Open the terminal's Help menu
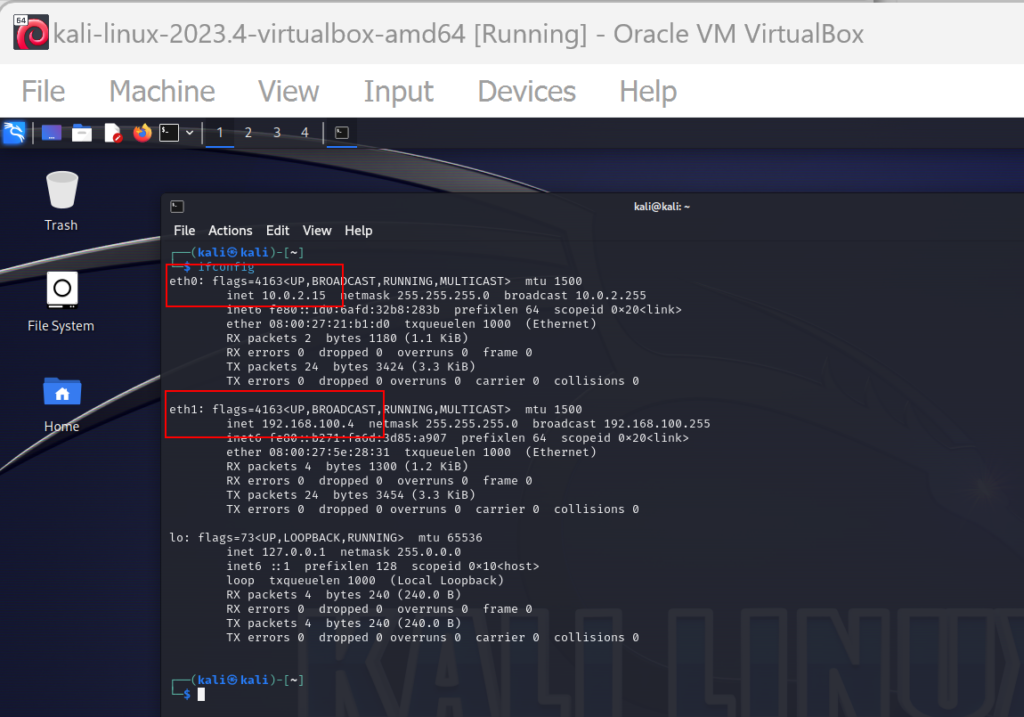 (x=359, y=231)
